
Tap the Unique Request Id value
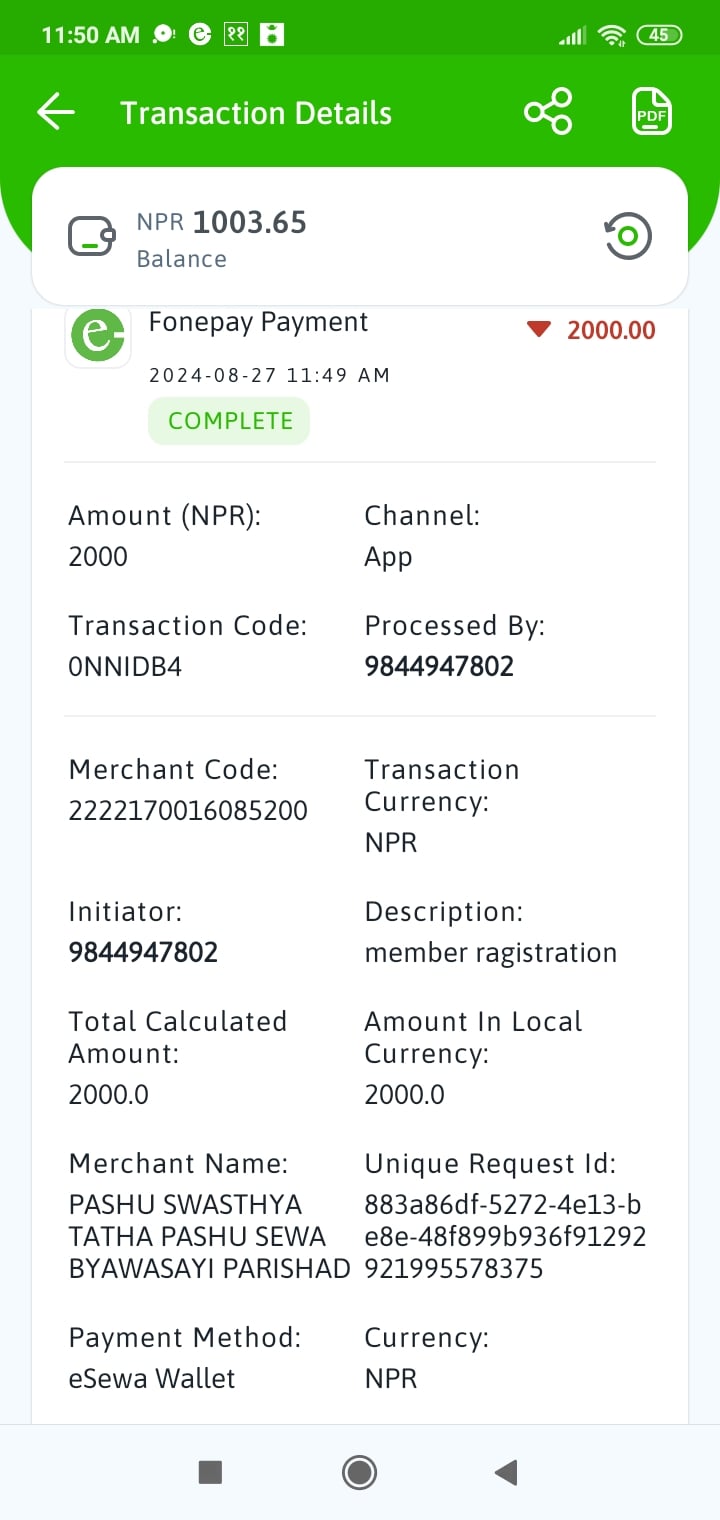(x=505, y=1237)
